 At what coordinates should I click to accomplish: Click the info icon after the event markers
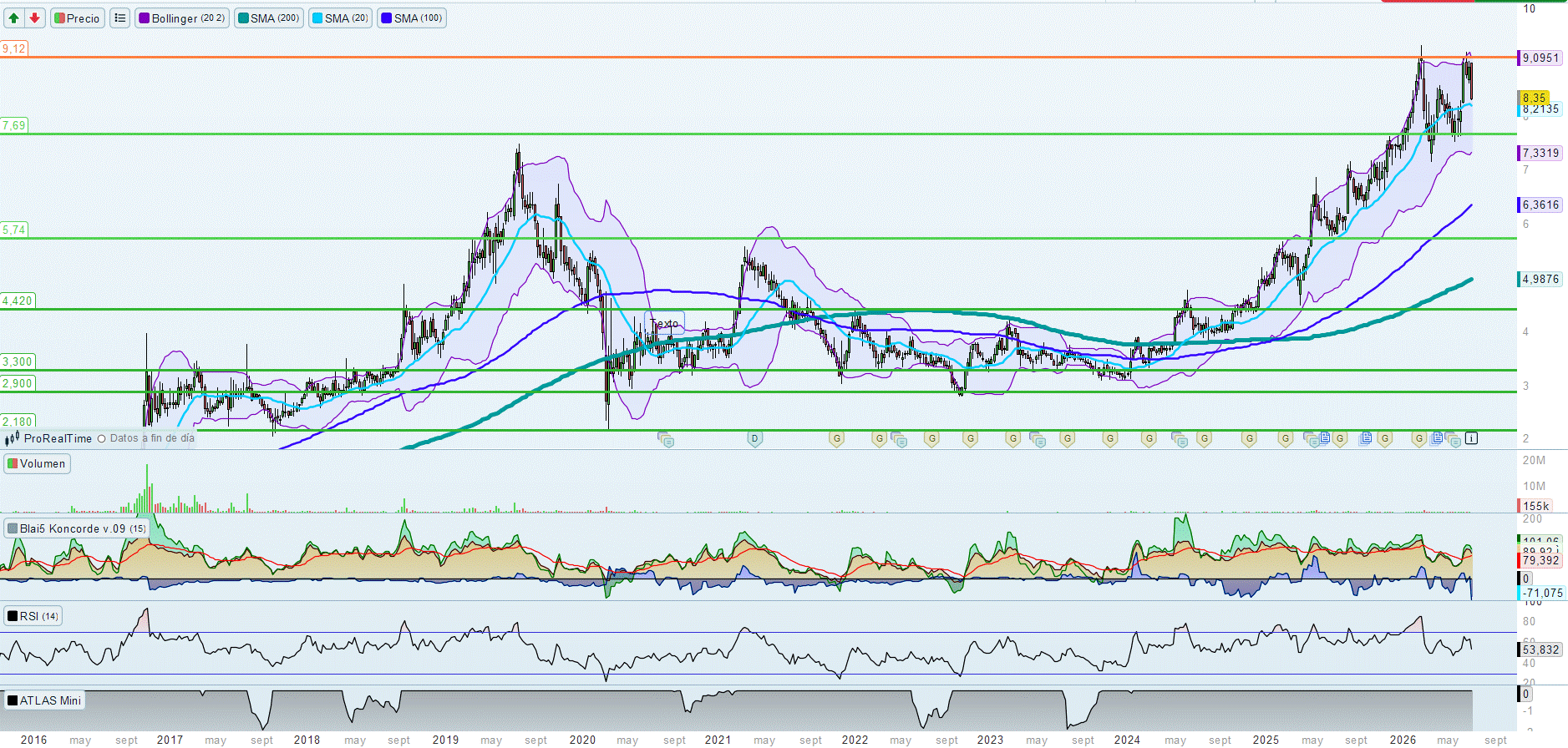pyautogui.click(x=1471, y=438)
